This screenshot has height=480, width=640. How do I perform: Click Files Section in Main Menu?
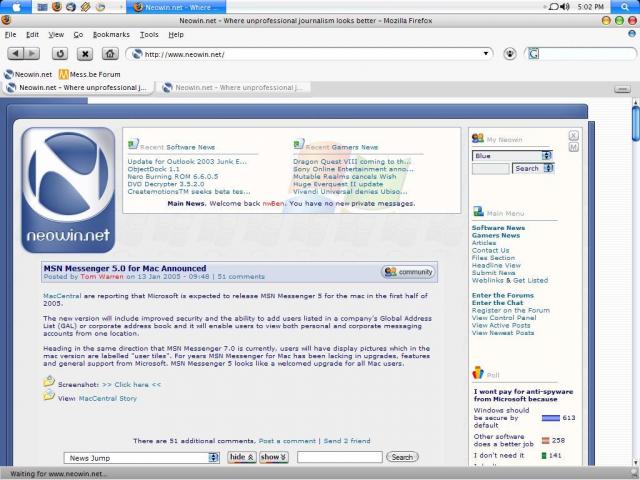pos(493,258)
